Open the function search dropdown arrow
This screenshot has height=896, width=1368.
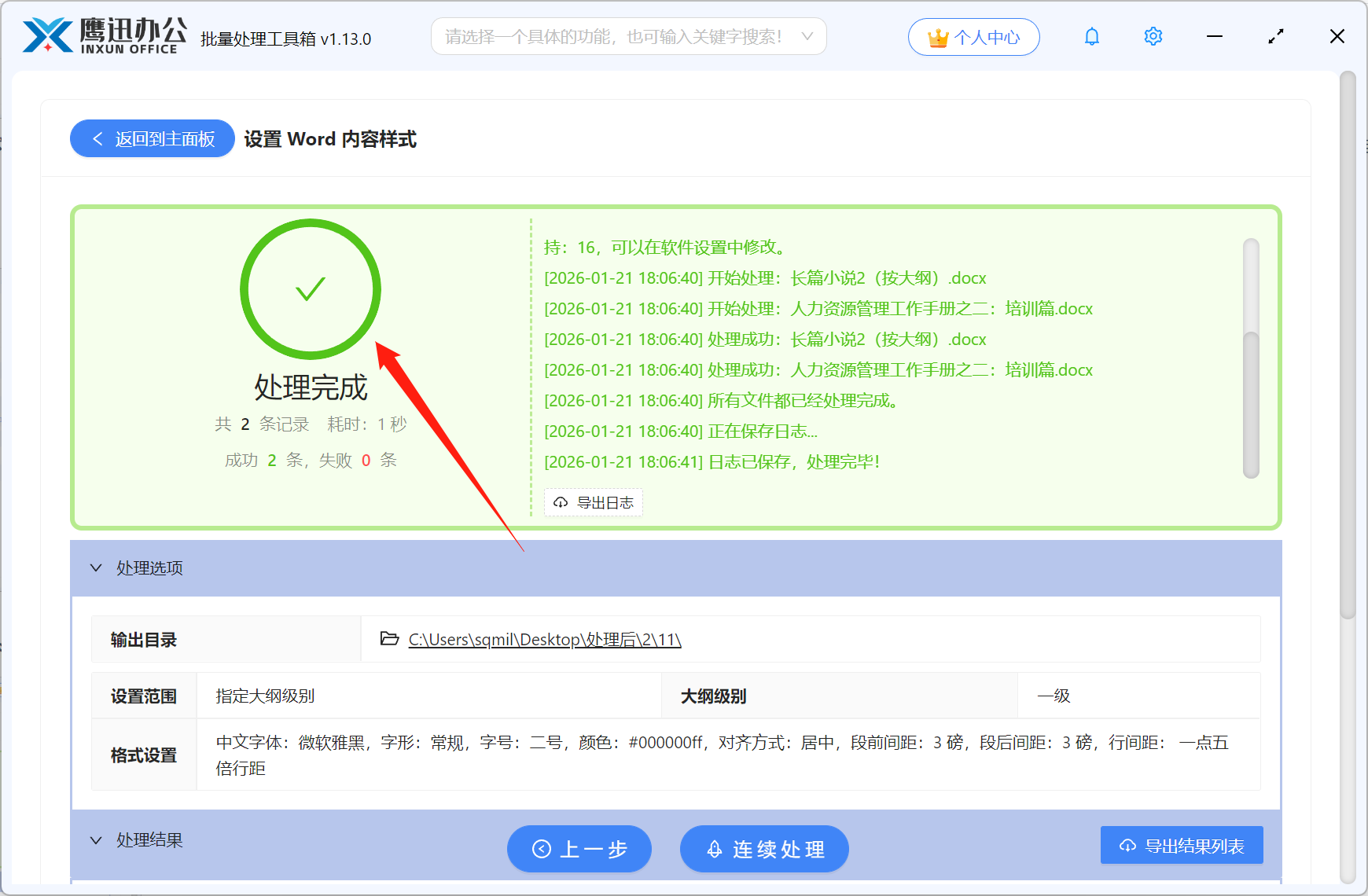[x=808, y=36]
